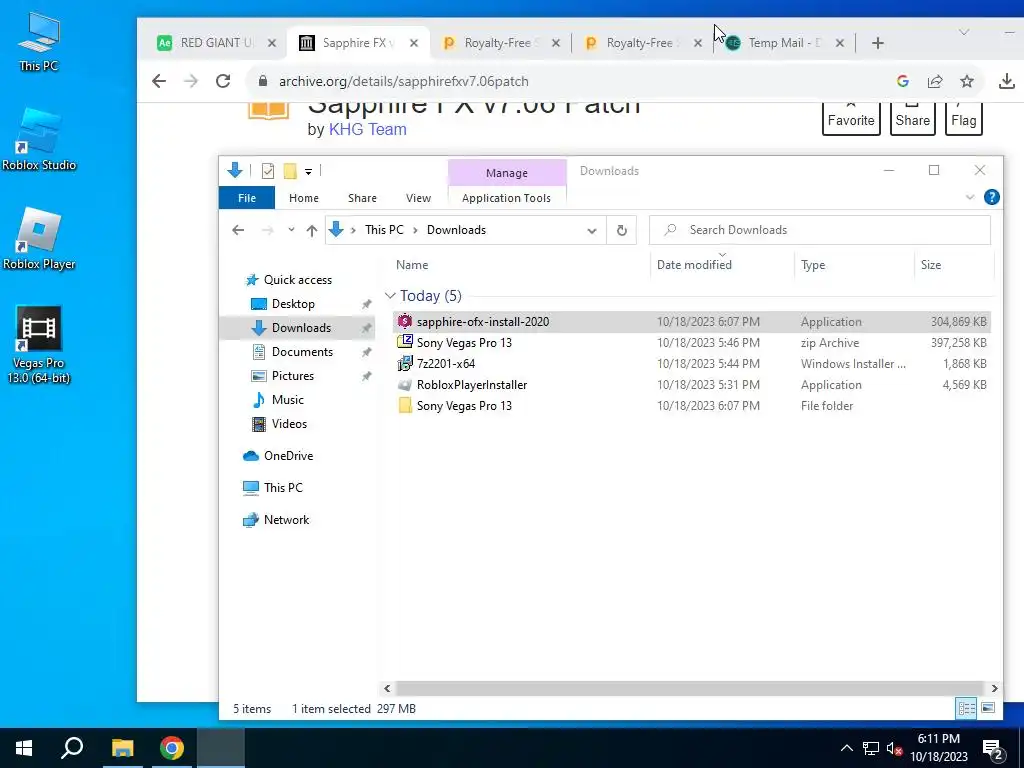Open the File ribbon tab
1024x768 pixels.
pos(247,198)
